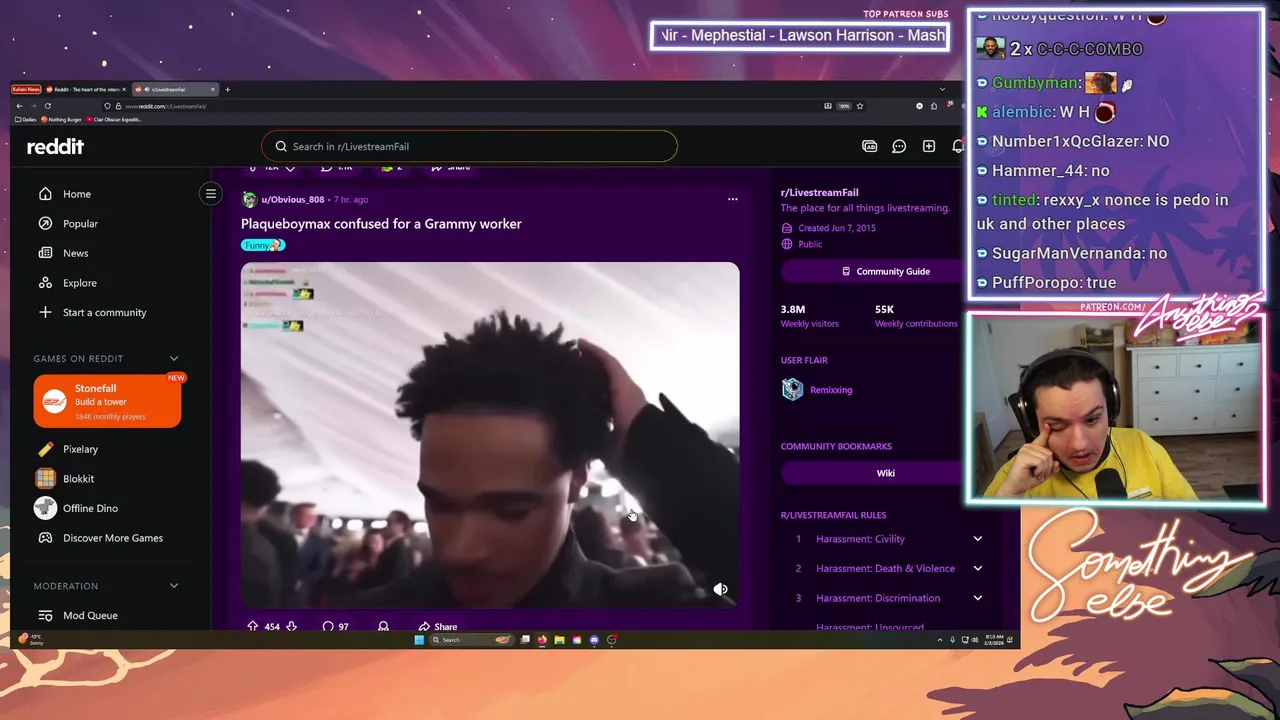Share the Plaqueboymax post

438,627
